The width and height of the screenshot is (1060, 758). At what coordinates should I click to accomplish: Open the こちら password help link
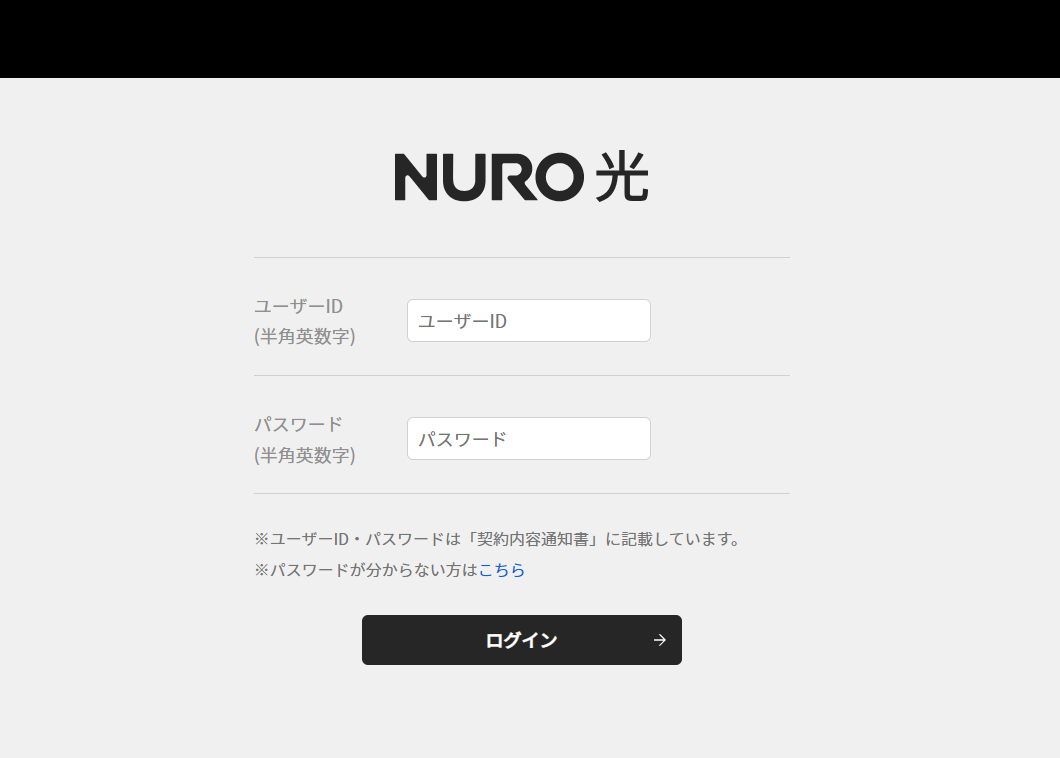click(502, 570)
